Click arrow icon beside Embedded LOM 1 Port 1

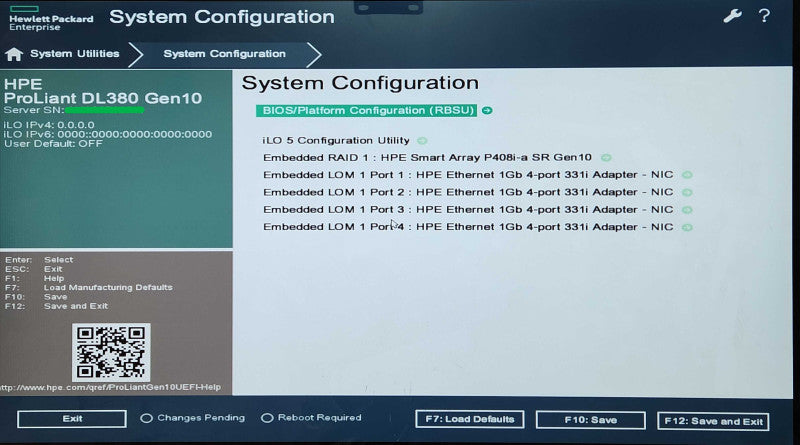pos(687,175)
